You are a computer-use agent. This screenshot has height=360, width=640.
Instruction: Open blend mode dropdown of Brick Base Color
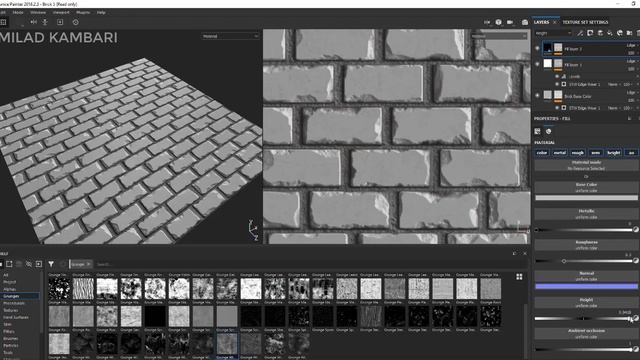tap(632, 93)
